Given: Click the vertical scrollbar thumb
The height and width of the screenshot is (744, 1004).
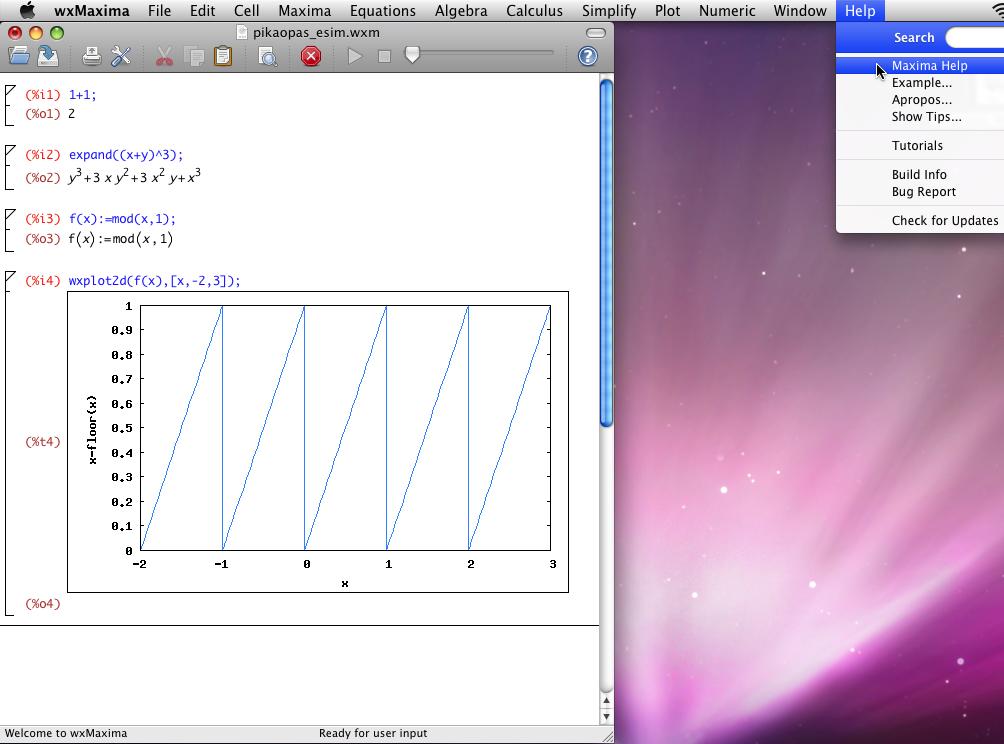Looking at the screenshot, I should point(606,253).
